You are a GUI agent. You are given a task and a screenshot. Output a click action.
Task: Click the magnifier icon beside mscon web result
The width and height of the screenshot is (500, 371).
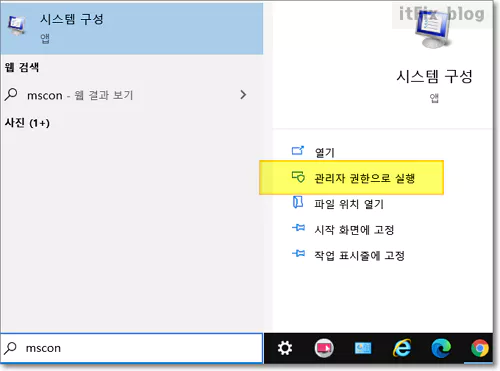11,94
